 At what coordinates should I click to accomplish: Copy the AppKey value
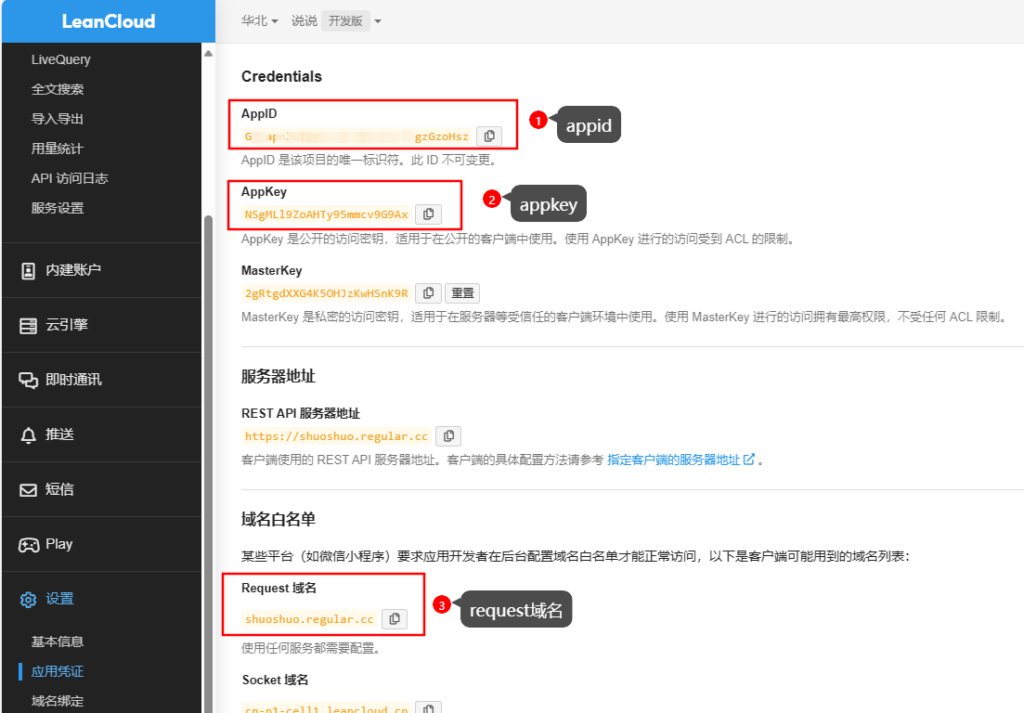[428, 214]
